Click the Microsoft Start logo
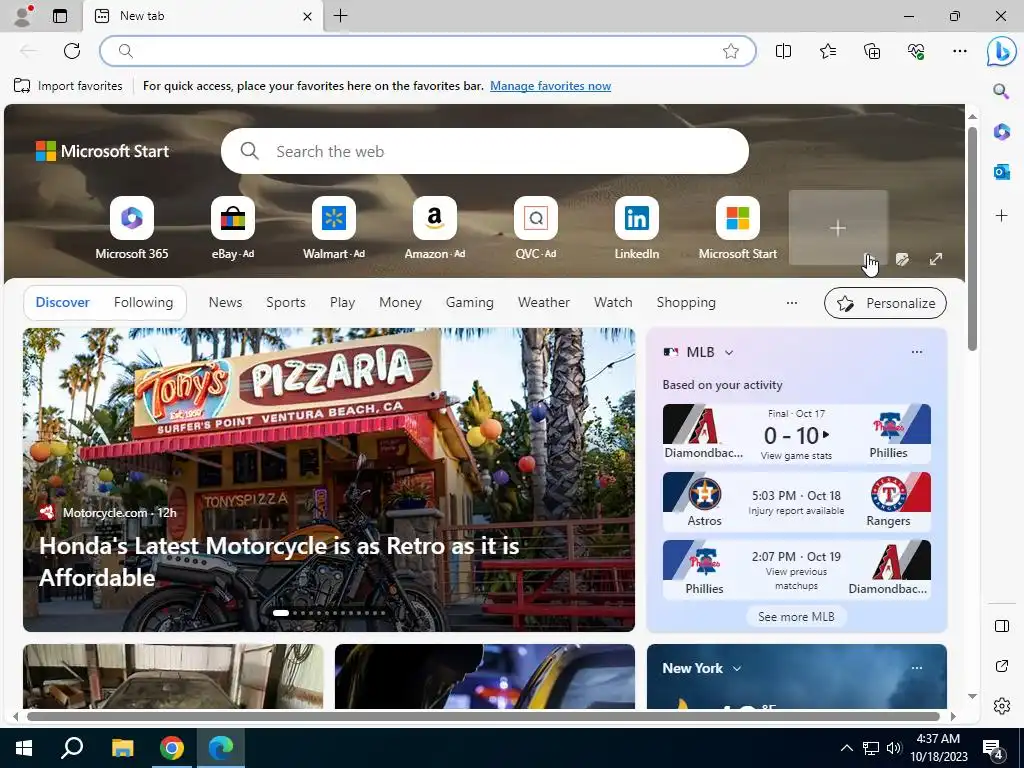This screenshot has width=1024, height=768. click(102, 151)
